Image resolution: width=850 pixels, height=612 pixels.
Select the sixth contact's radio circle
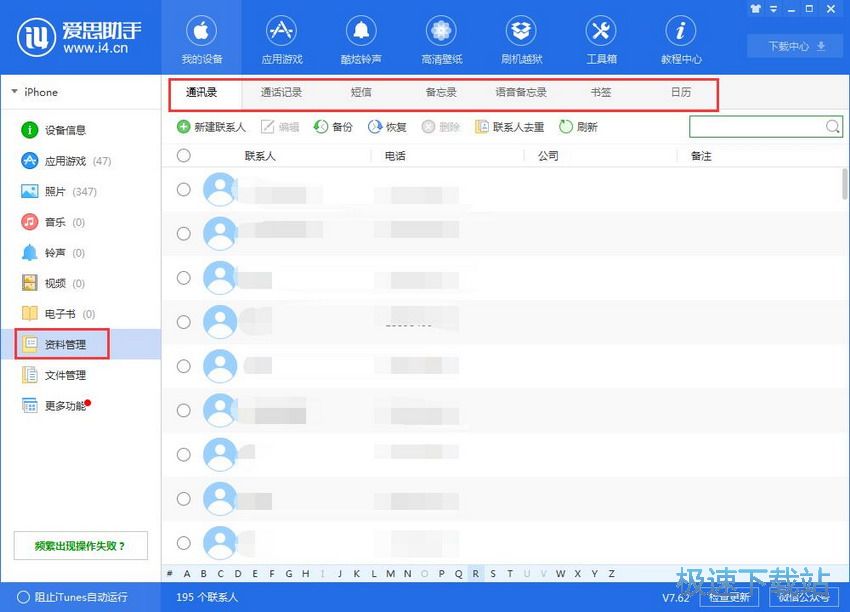point(184,410)
